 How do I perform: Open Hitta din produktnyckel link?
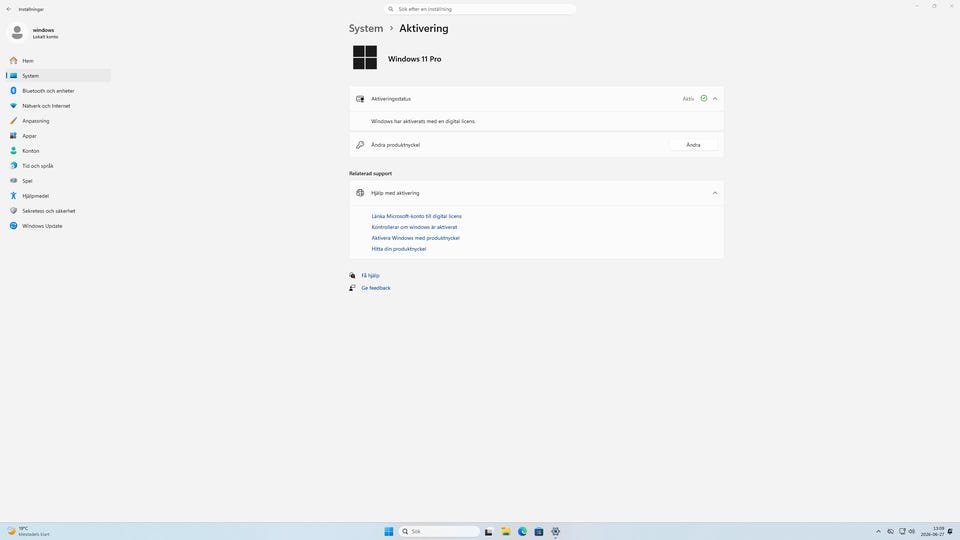(x=399, y=249)
